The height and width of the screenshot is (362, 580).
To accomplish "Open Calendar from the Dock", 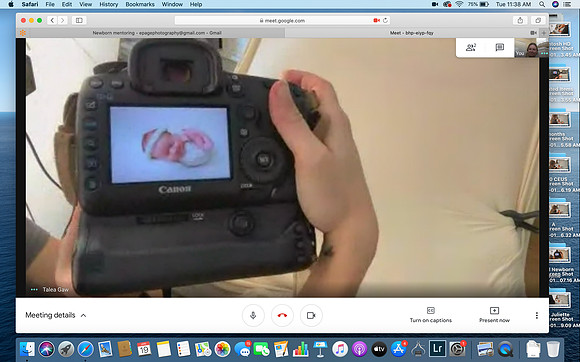I will pyautogui.click(x=144, y=349).
